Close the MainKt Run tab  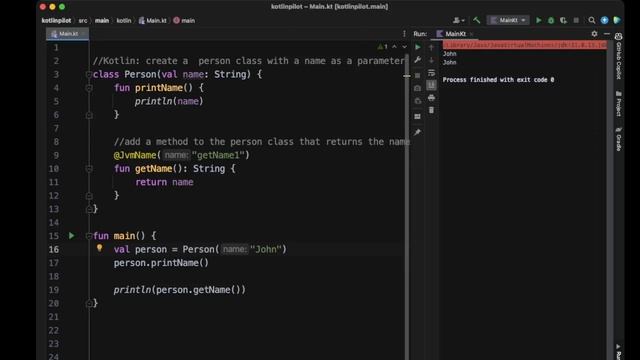point(471,34)
